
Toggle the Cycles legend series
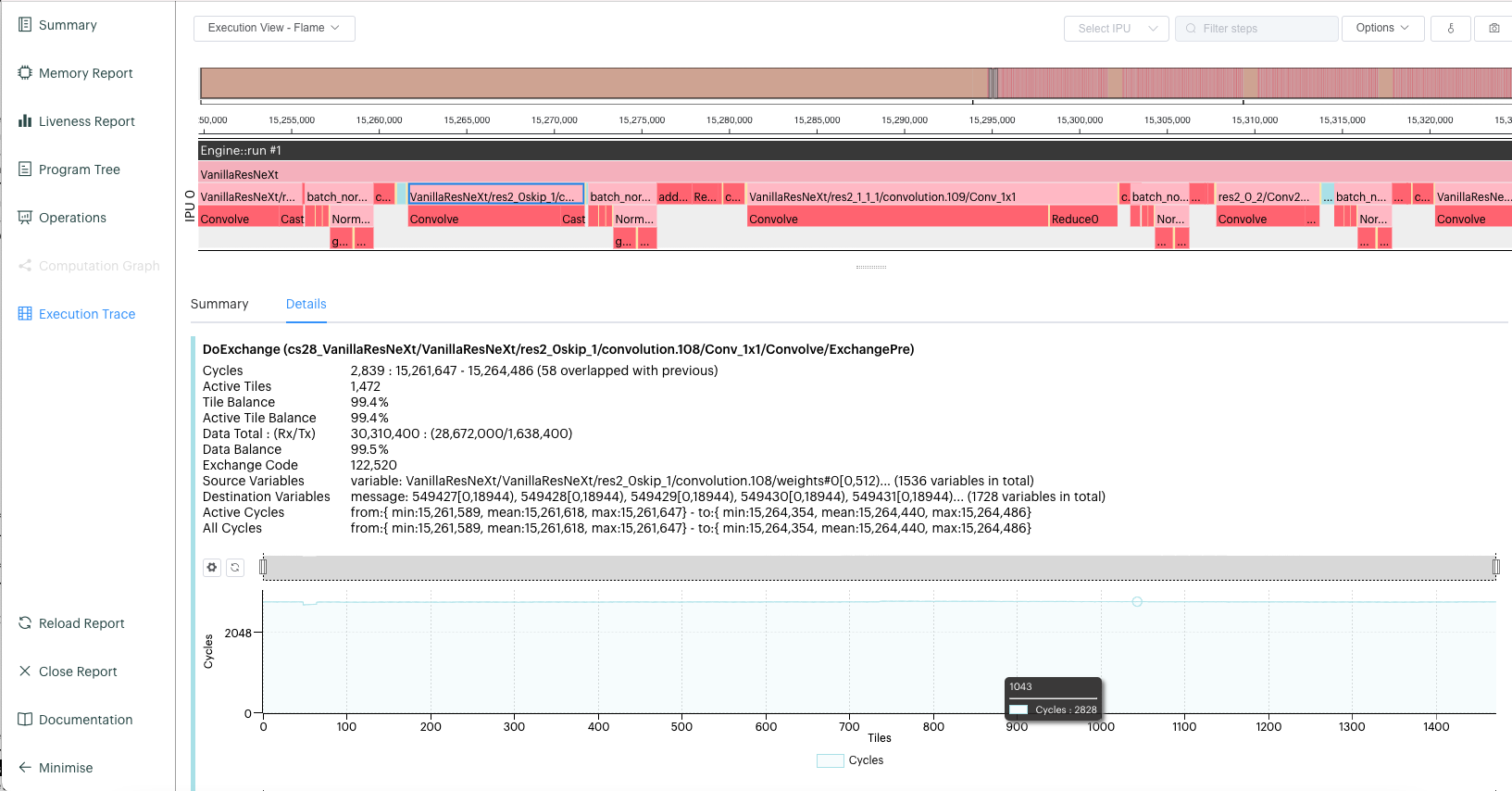[x=850, y=760]
